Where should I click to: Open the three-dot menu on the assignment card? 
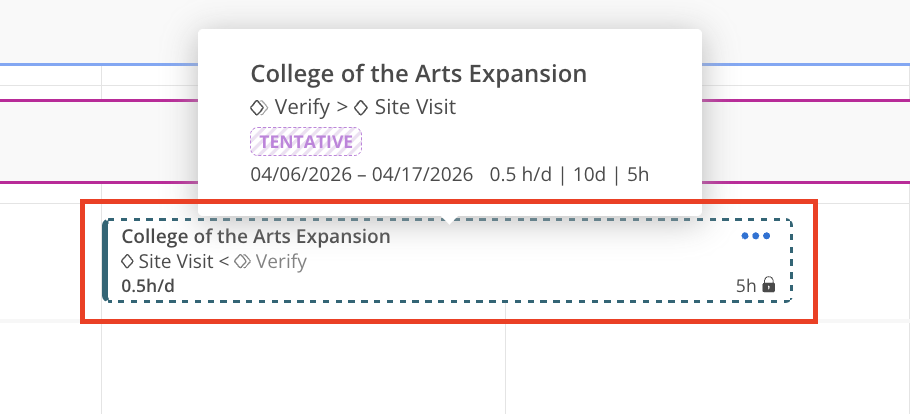(x=755, y=237)
